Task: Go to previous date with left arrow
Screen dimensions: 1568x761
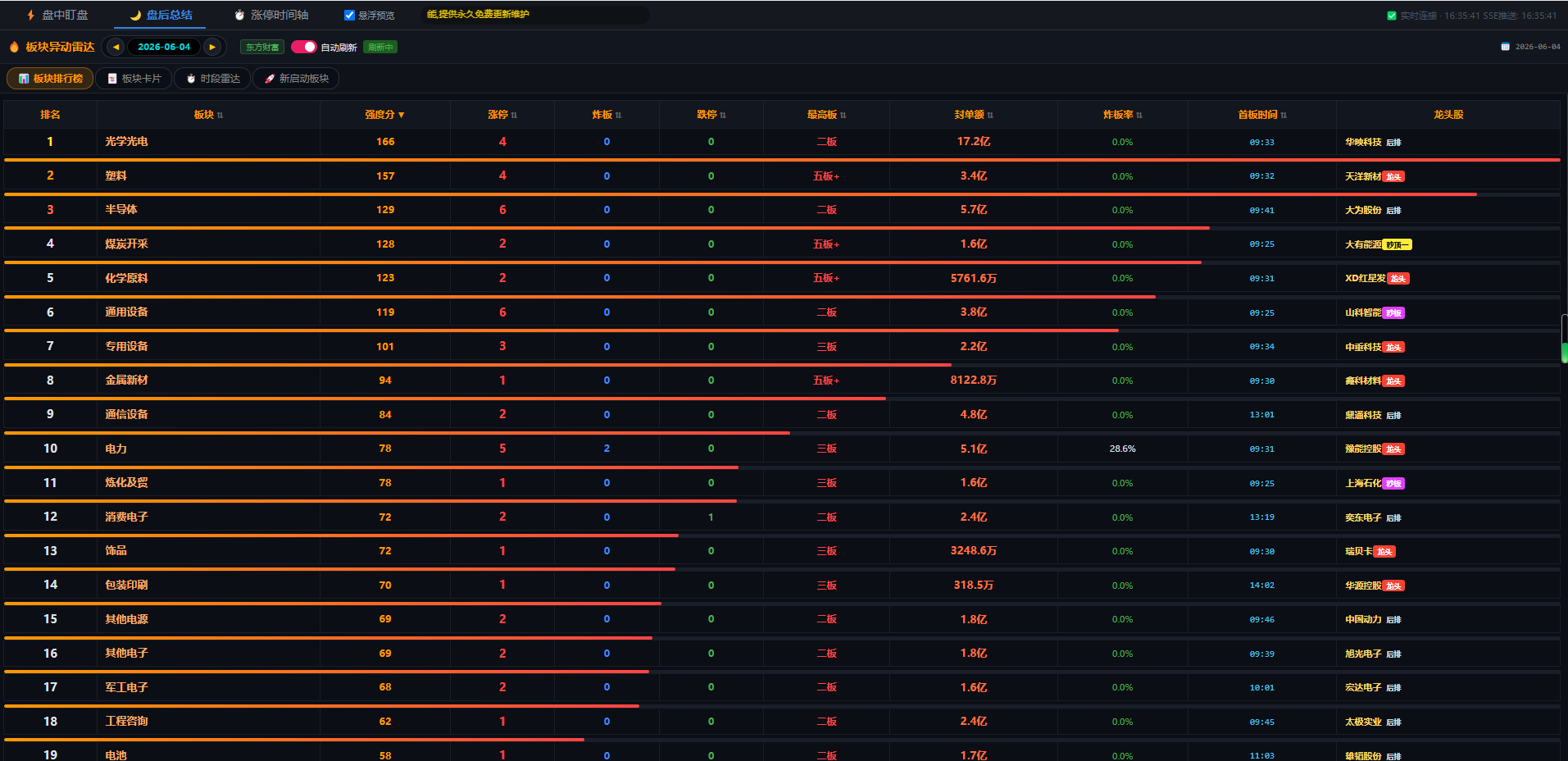Action: click(116, 47)
